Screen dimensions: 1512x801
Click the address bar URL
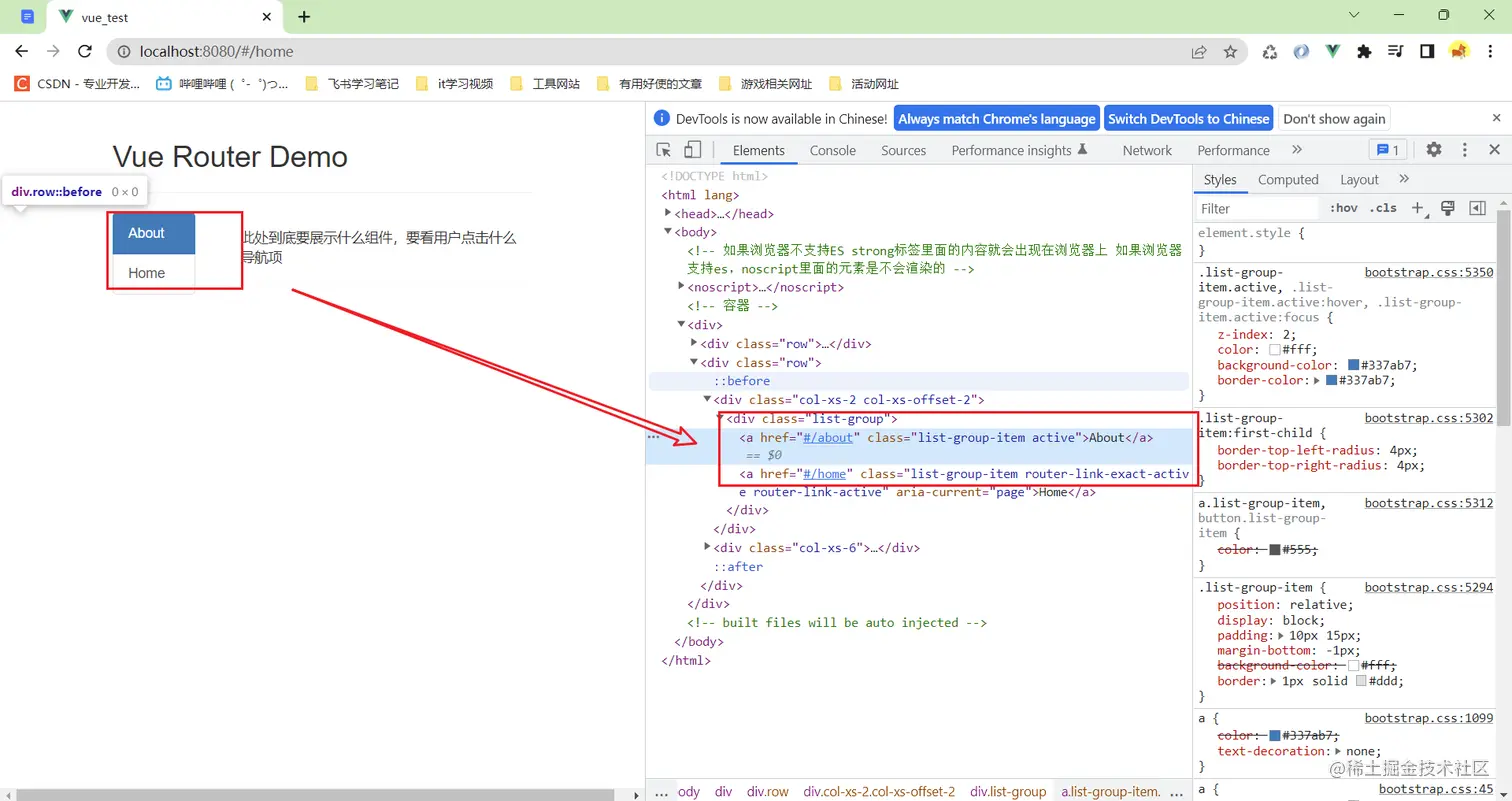217,51
